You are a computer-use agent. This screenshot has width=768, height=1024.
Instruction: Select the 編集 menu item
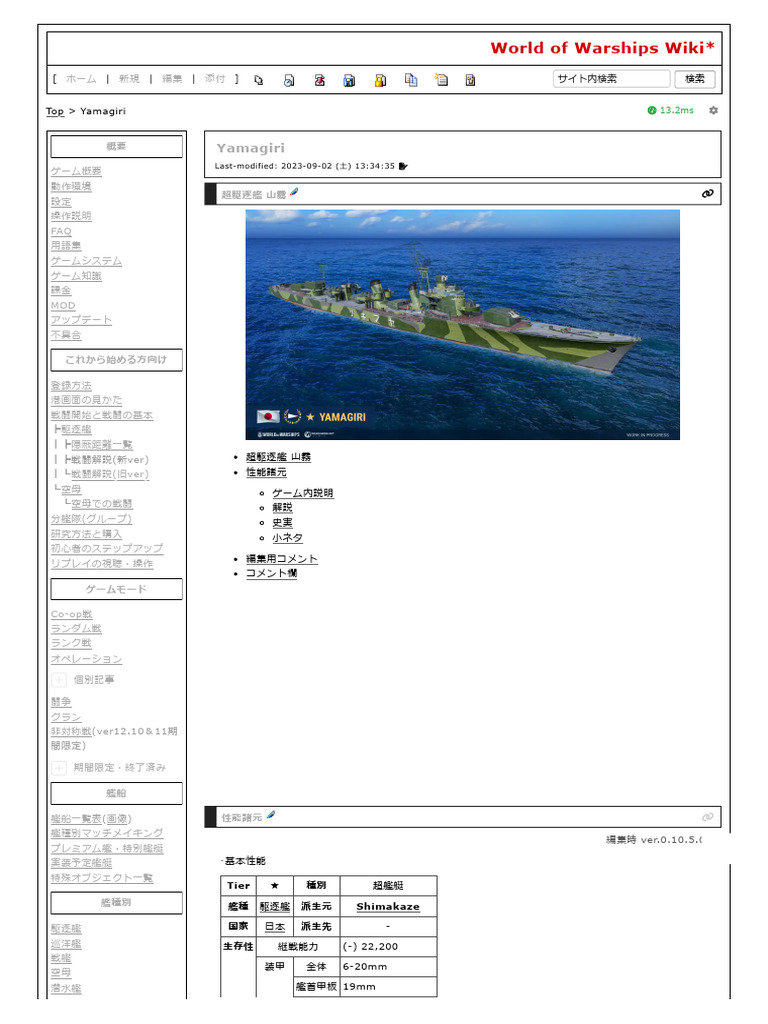point(172,79)
